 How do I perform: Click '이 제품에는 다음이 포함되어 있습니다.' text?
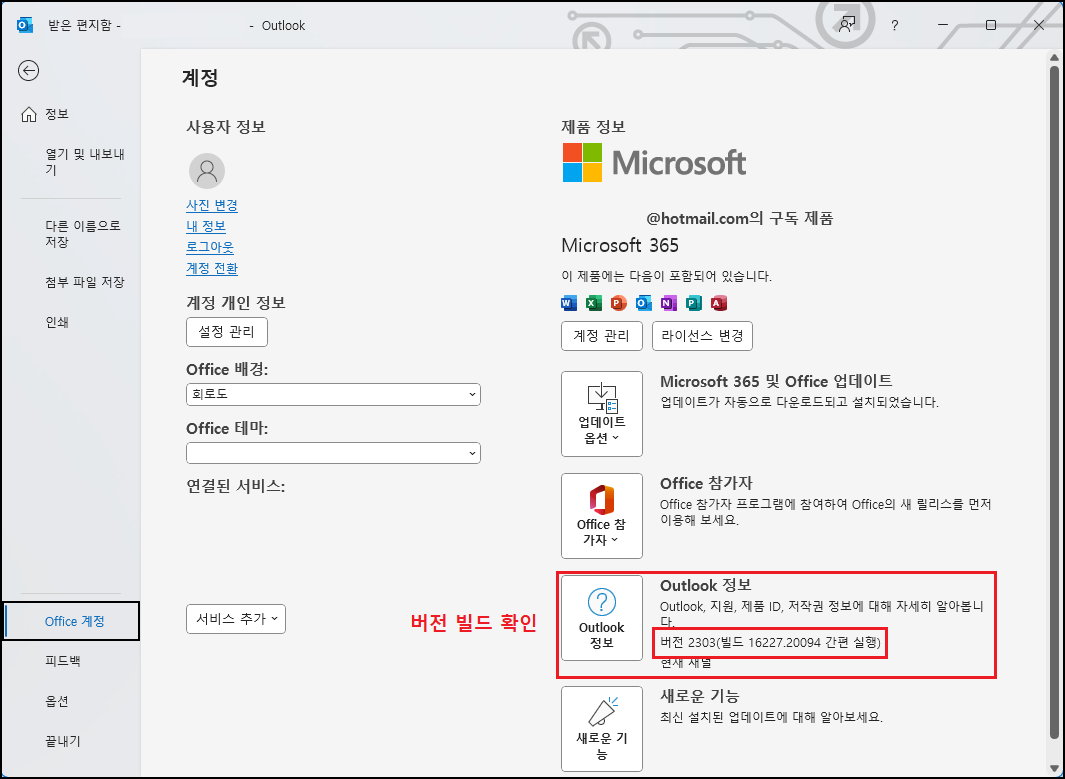click(666, 276)
